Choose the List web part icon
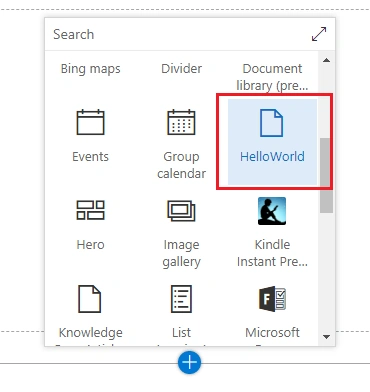The image size is (370, 392). point(181,299)
